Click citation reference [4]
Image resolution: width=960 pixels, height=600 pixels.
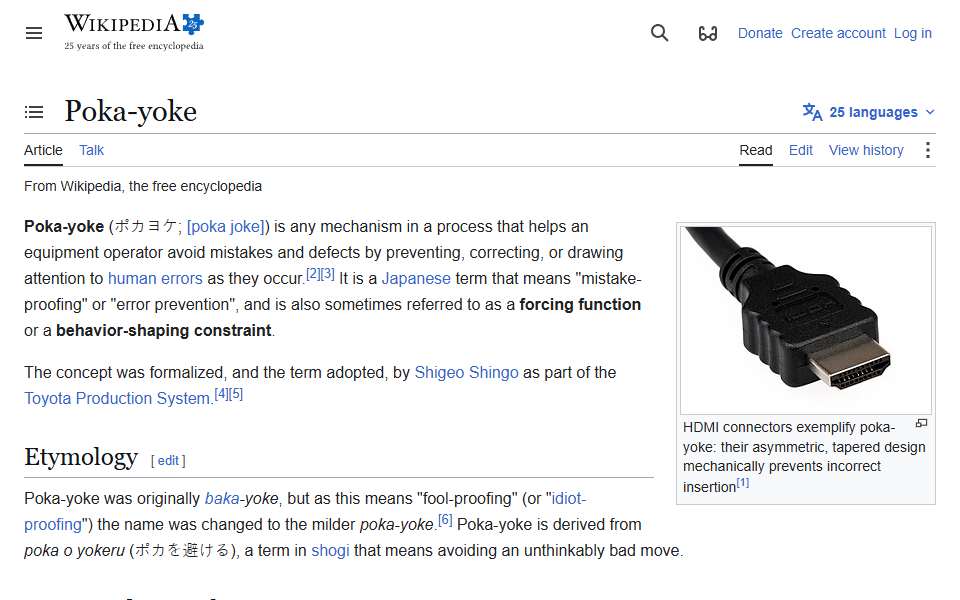point(221,394)
